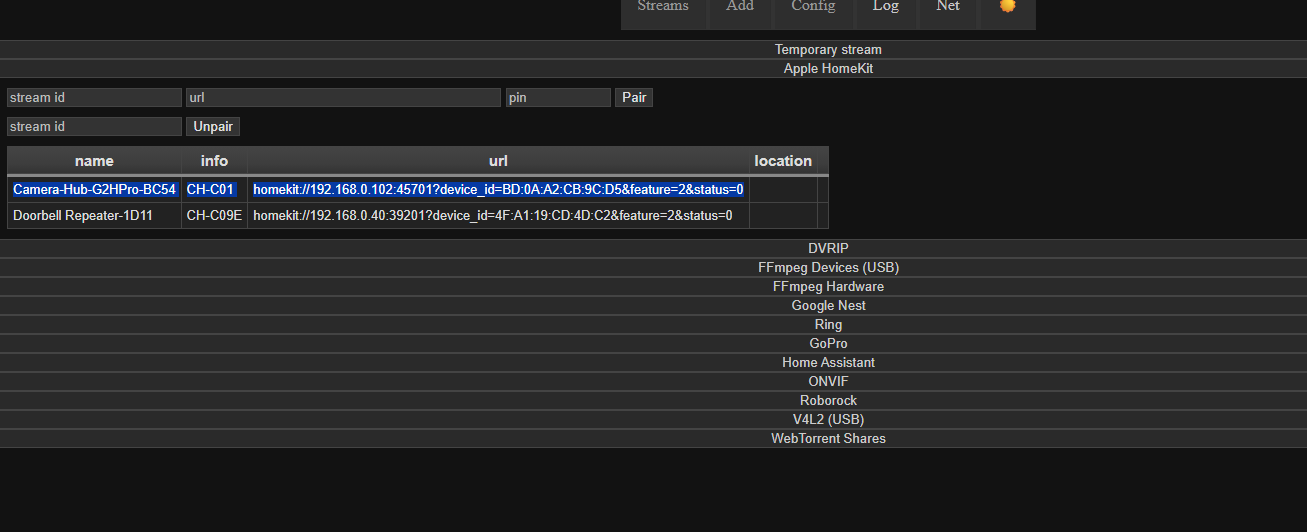The width and height of the screenshot is (1307, 532).
Task: Toggle the sun theme icon
Action: (x=1007, y=6)
